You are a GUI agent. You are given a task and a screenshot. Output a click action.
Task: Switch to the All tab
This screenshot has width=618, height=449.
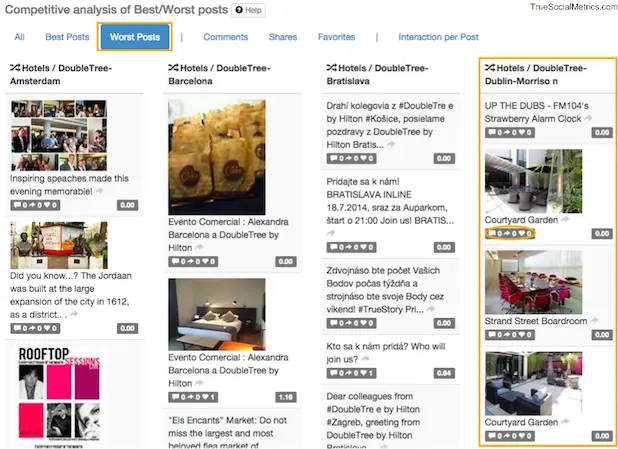coord(19,37)
